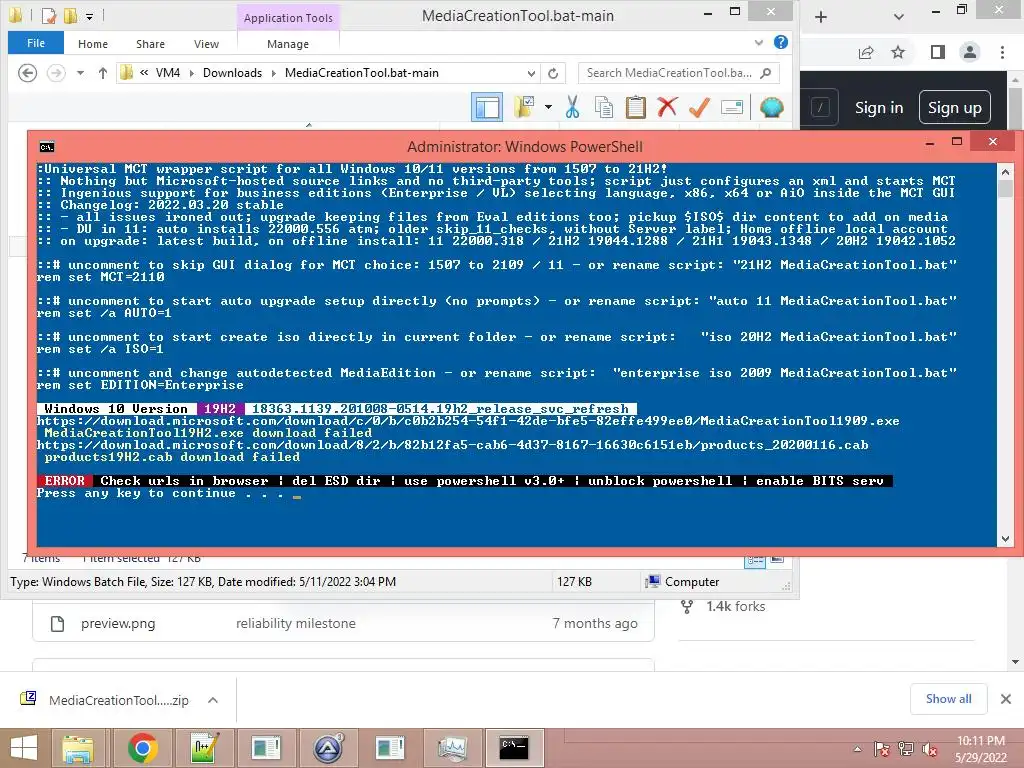1024x768 pixels.
Task: Click MediaCreationTool.bat-main breadcrumb segment
Action: 362,73
